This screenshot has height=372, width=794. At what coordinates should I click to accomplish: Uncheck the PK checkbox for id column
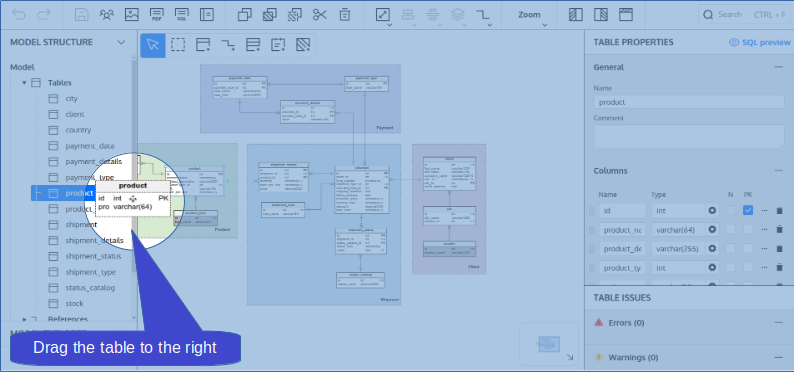click(x=748, y=210)
